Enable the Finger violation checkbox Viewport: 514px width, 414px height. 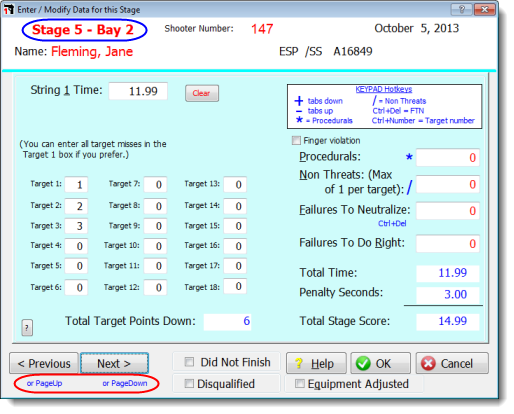click(296, 140)
